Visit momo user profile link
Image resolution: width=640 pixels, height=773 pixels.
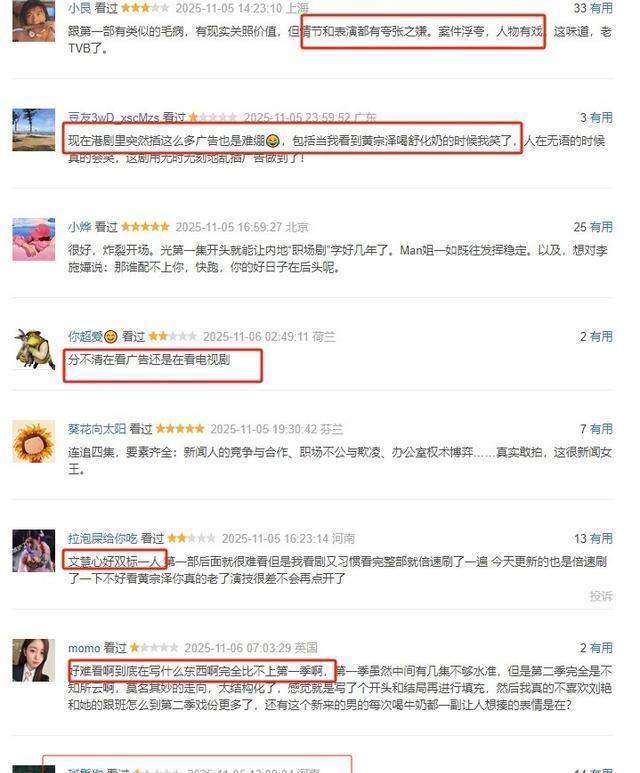click(84, 648)
